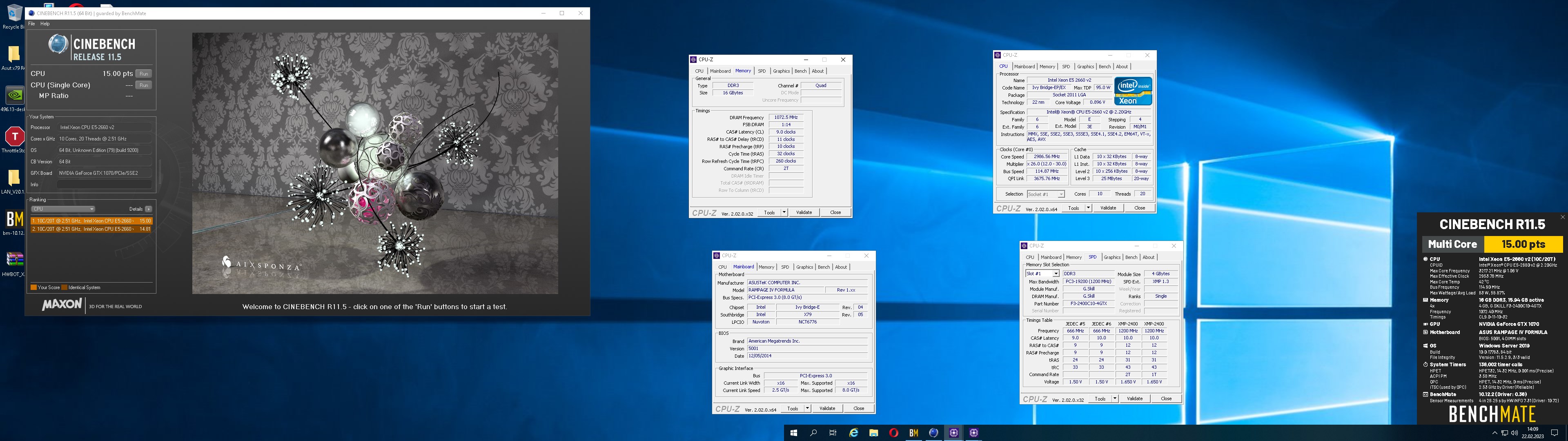The width and height of the screenshot is (1568, 441).
Task: Click the Cinebench Identical System legend swatch
Action: (64, 287)
